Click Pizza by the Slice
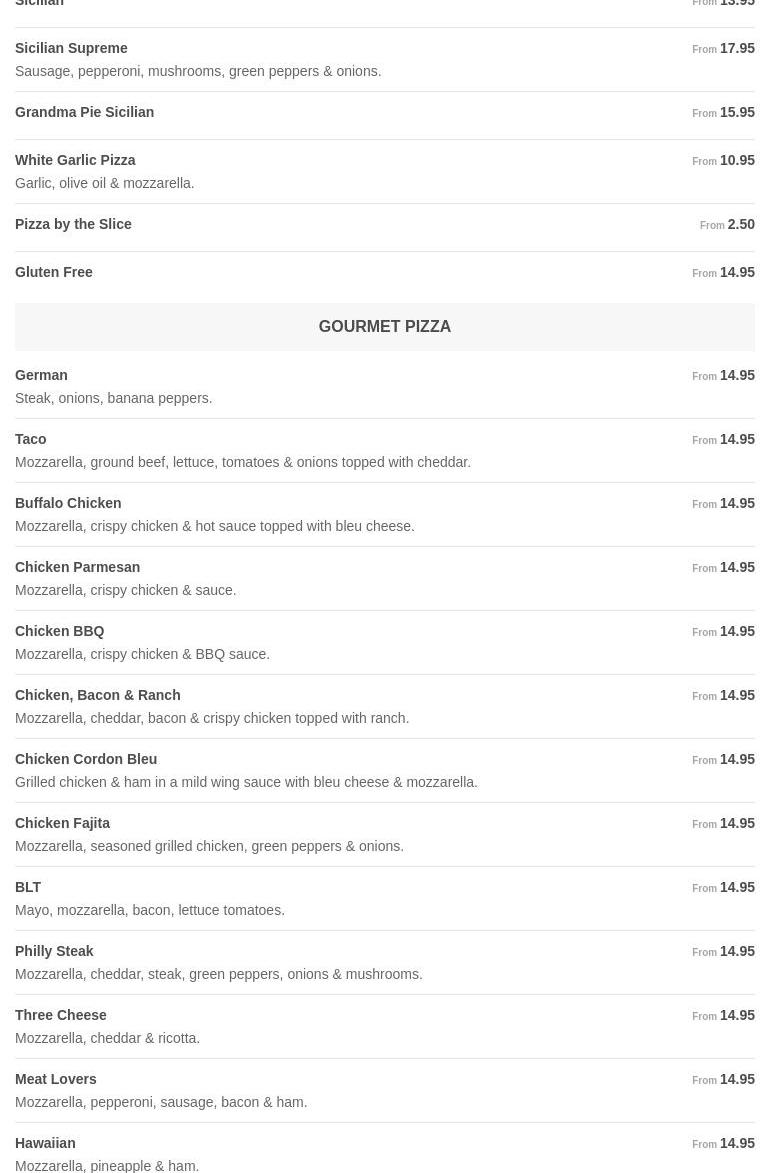Screen dimensions: 770x1173 click(73, 224)
